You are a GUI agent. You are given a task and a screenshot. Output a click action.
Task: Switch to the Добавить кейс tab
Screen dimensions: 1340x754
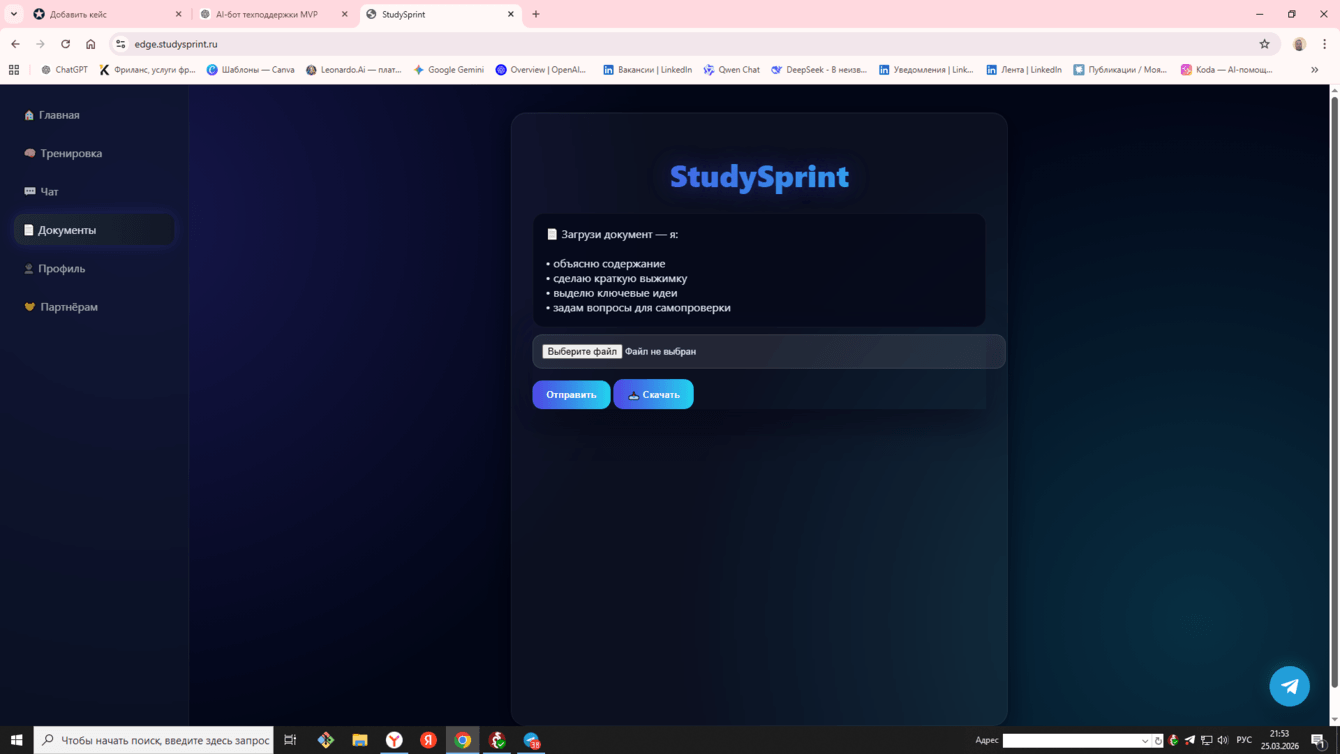point(107,14)
